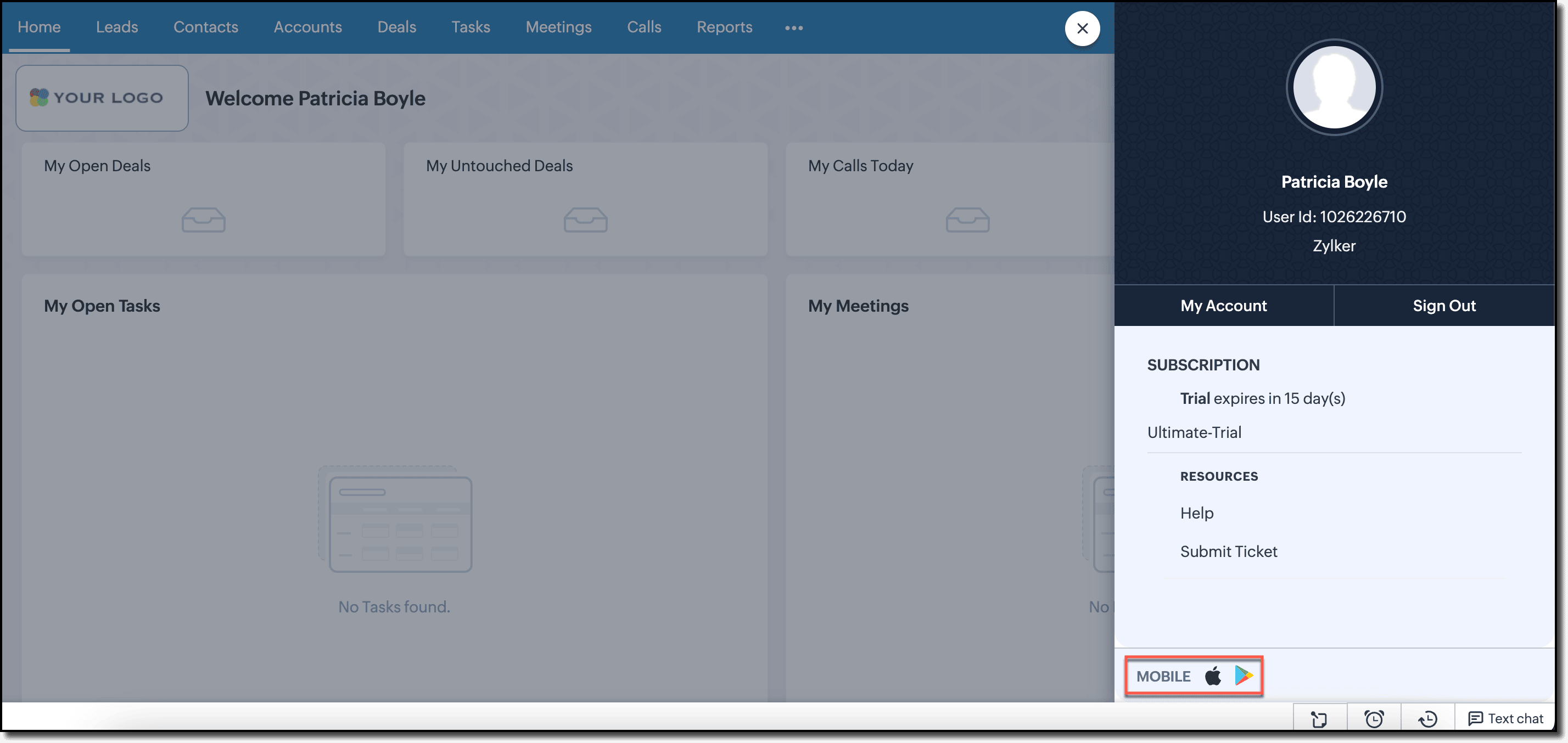Click the Apple App Store icon
This screenshot has height=743, width=1568.
pyautogui.click(x=1213, y=676)
